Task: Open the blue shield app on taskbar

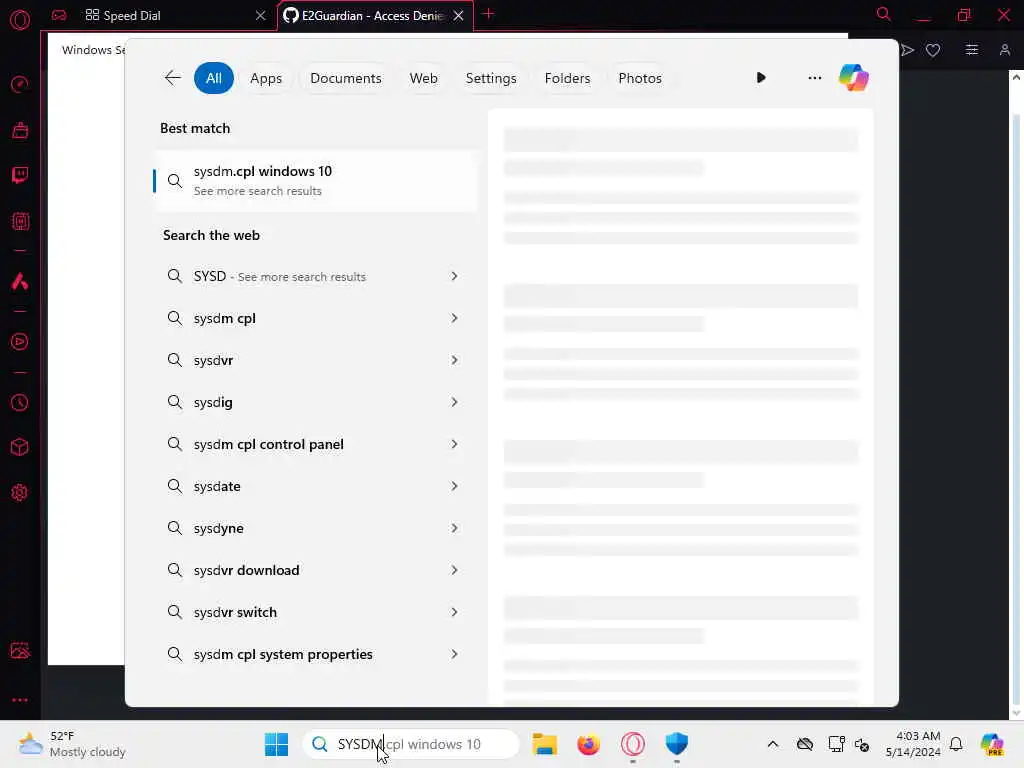Action: coord(677,744)
